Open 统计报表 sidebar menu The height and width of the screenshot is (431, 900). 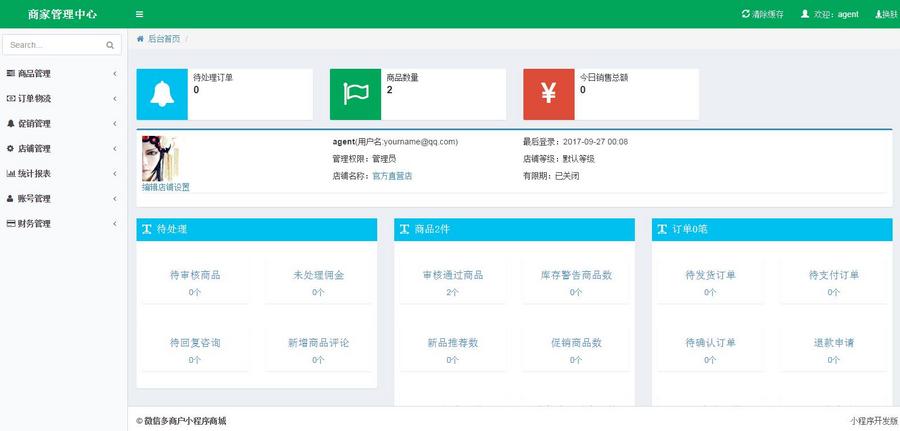63,173
